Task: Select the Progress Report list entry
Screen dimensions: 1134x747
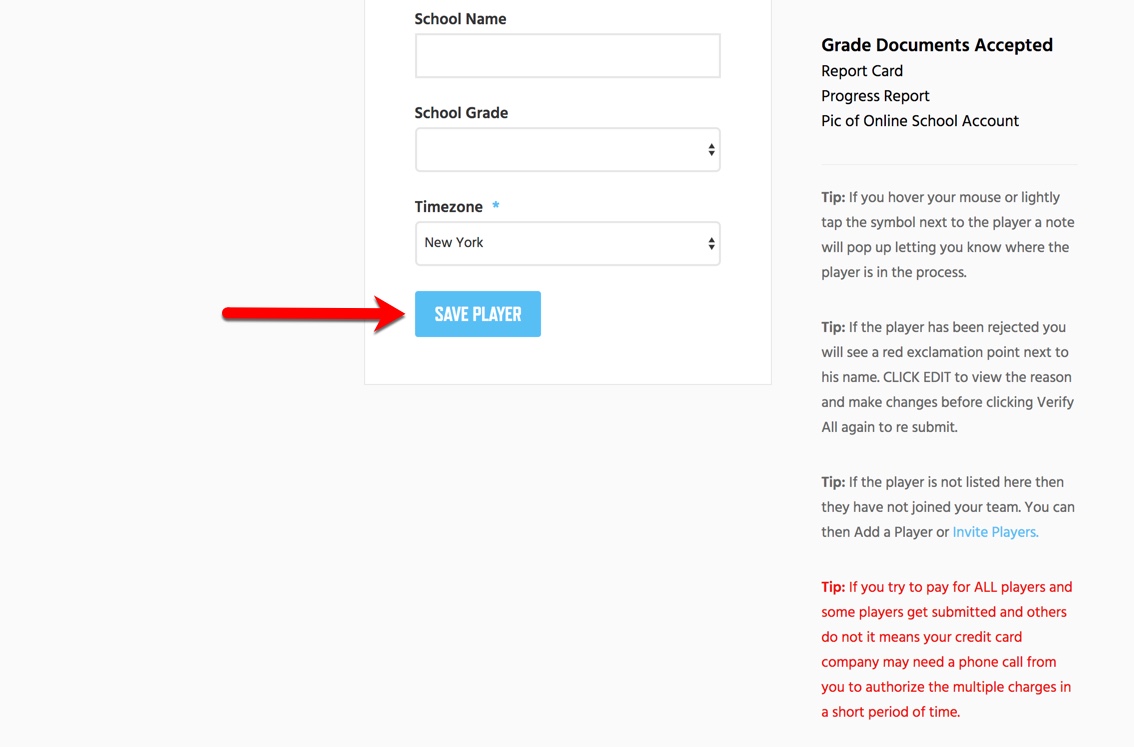Action: pos(874,96)
